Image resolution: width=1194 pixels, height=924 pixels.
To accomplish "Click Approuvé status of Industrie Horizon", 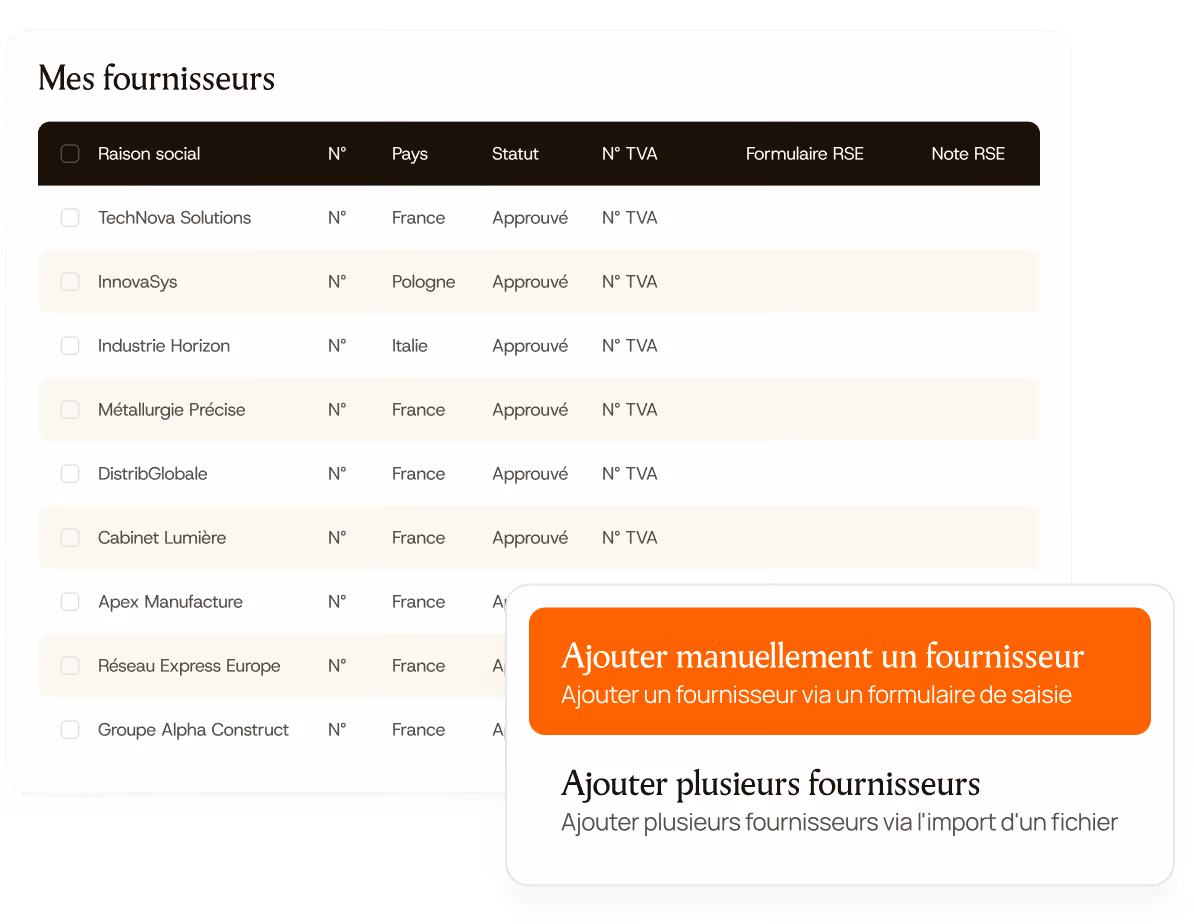I will [530, 347].
